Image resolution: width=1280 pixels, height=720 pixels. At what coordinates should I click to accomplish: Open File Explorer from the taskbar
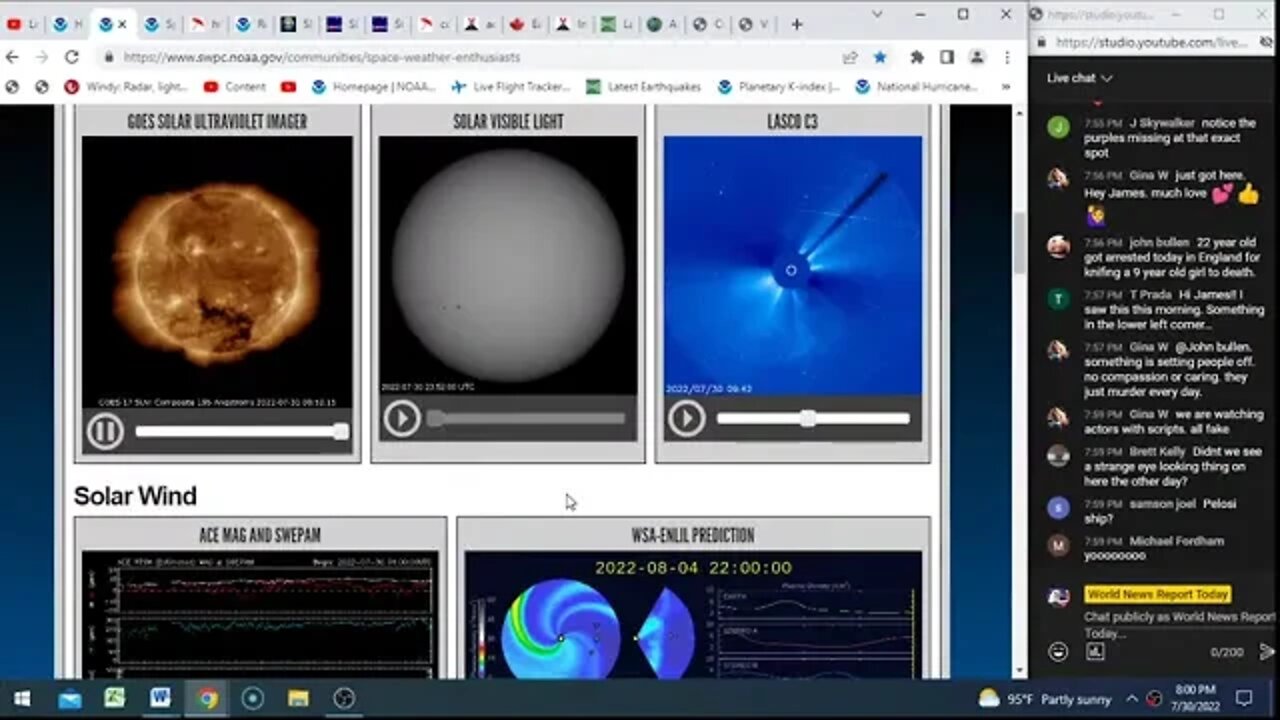(x=298, y=698)
